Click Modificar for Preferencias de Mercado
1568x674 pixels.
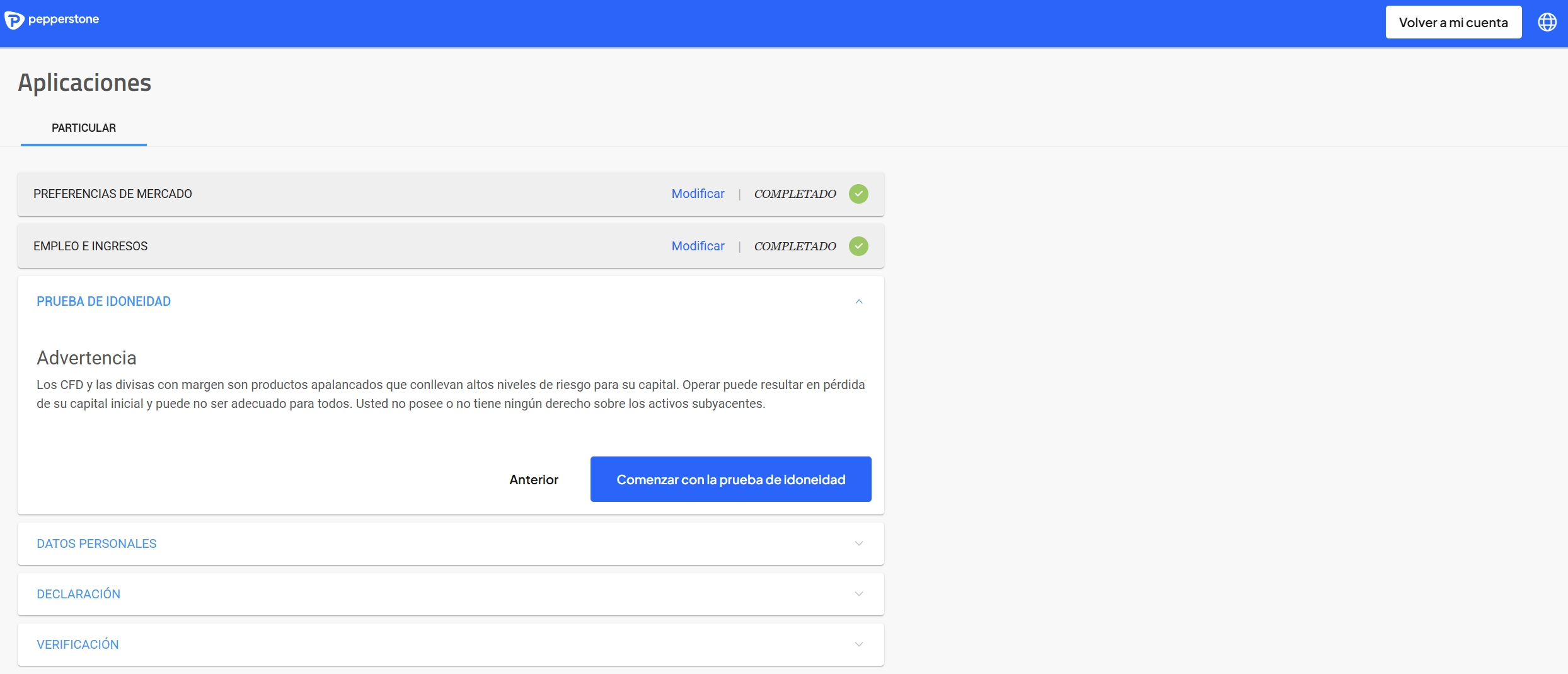[698, 194]
